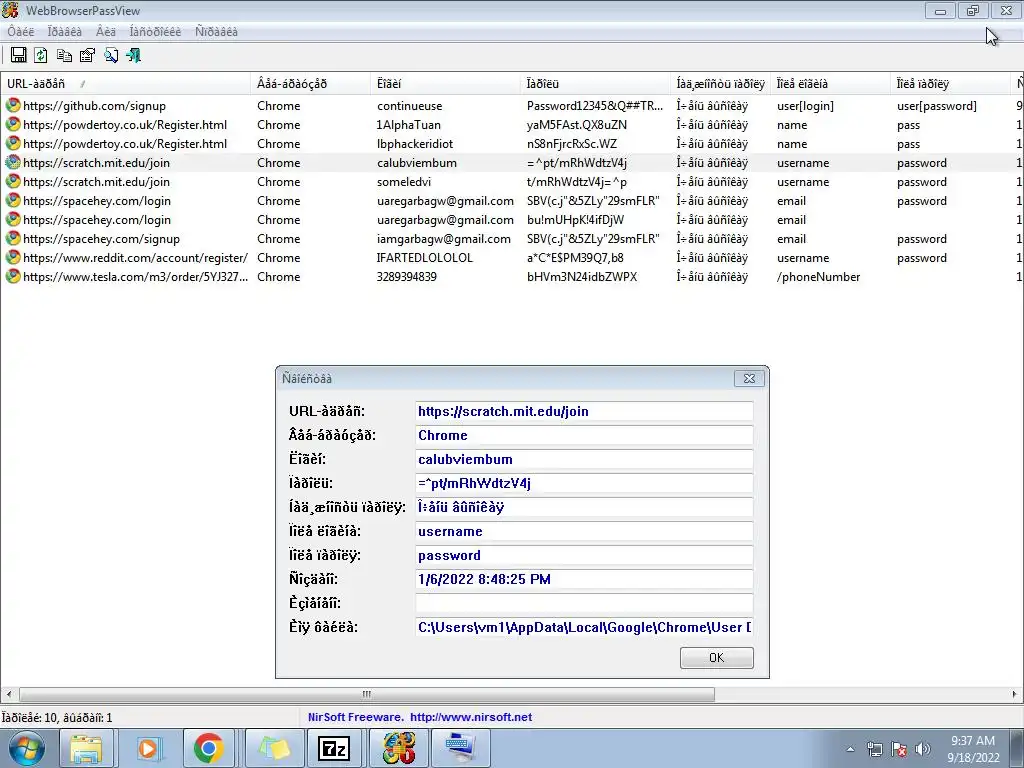This screenshot has width=1024, height=768.
Task: Click the Chrome icon in tesla.com order row
Action: click(x=12, y=276)
